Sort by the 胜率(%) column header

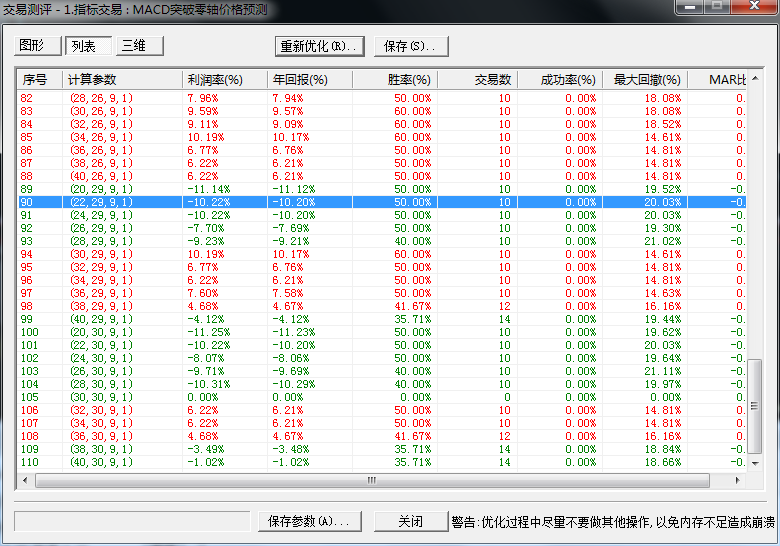pos(395,80)
